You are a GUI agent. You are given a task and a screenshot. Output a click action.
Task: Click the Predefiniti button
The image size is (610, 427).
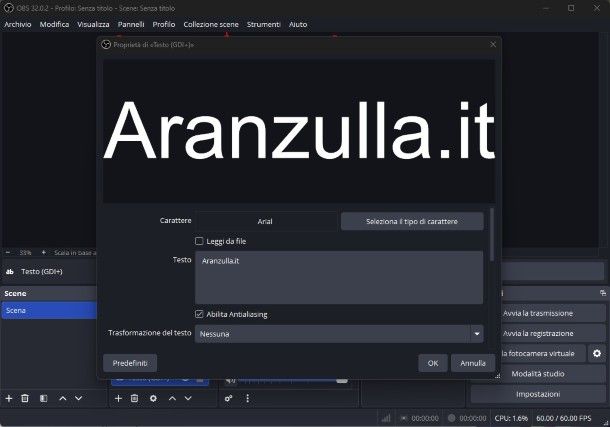pos(130,363)
